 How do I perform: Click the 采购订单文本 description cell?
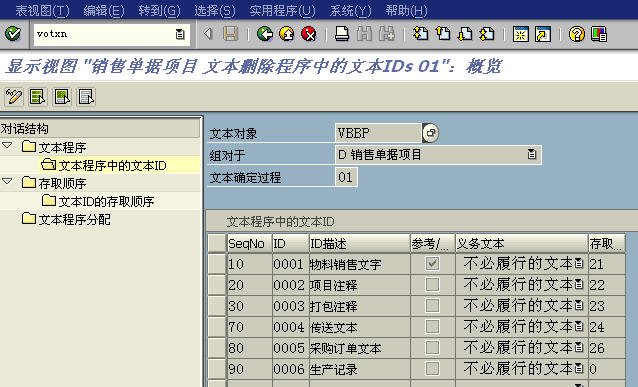[359, 348]
